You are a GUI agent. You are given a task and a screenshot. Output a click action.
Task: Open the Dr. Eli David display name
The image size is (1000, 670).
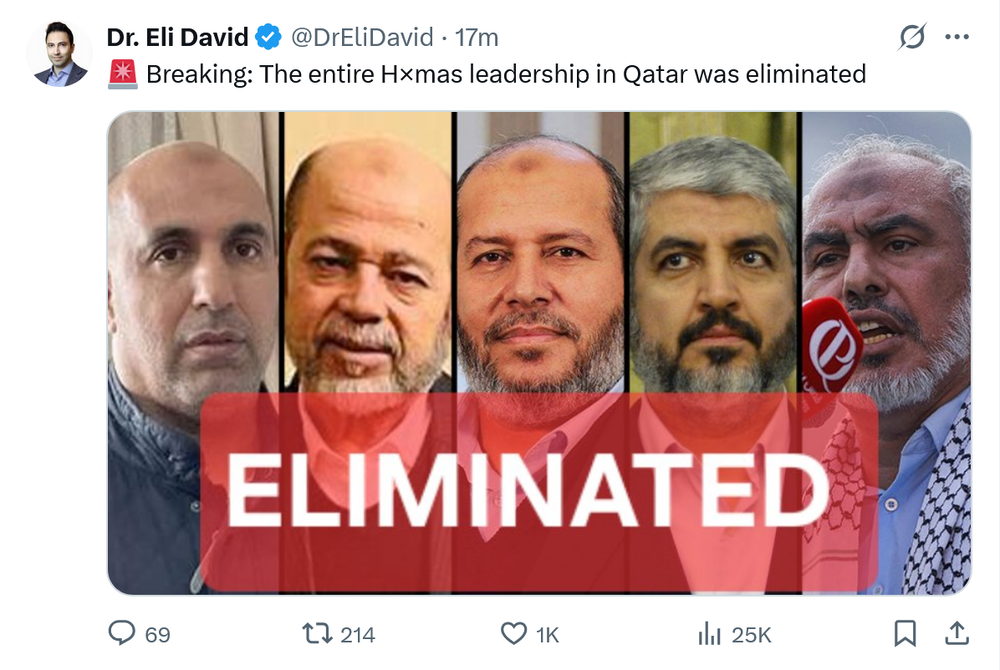tap(177, 37)
